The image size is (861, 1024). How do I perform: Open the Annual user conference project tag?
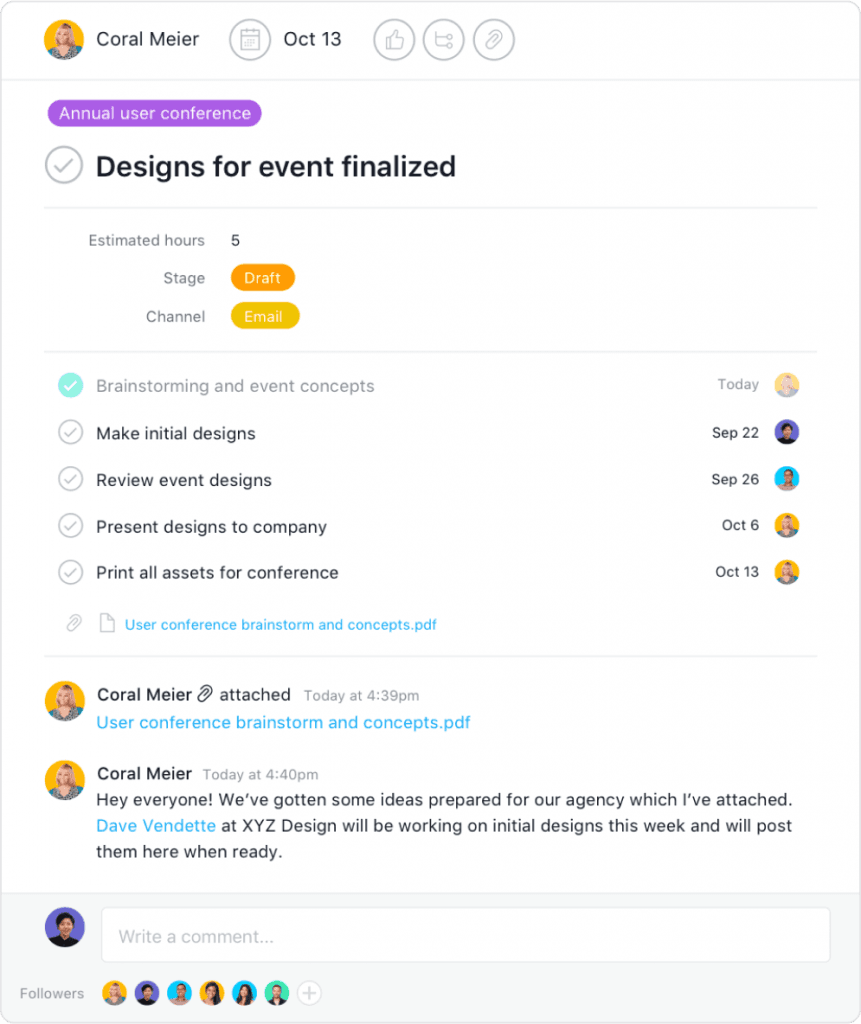click(154, 113)
